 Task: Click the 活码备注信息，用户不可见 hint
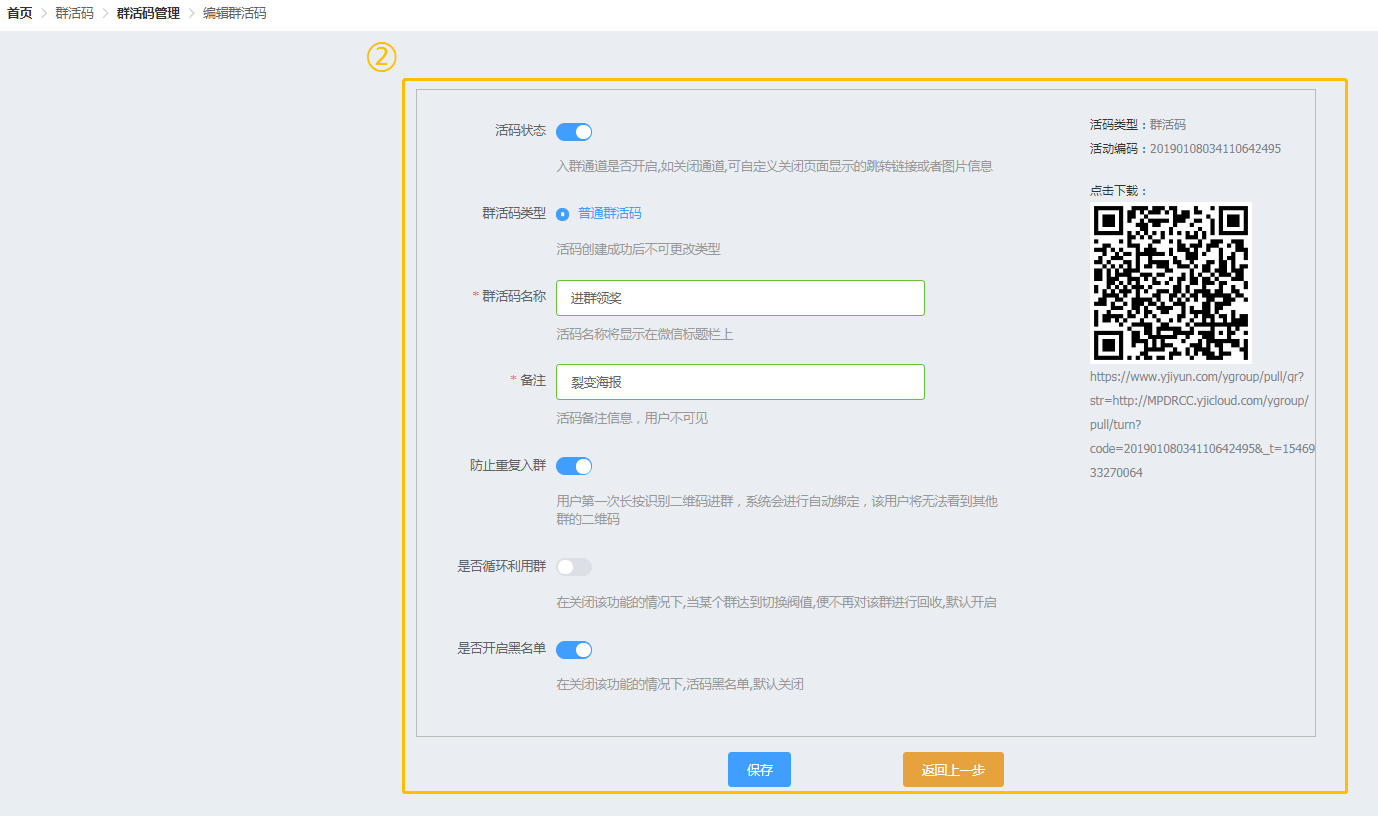point(632,418)
